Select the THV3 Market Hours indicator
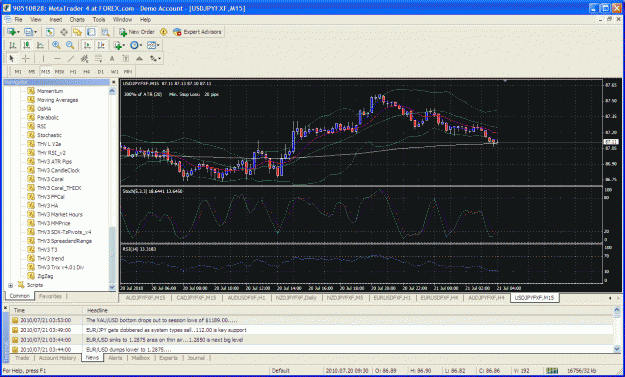This screenshot has height=377, width=625. click(x=60, y=214)
